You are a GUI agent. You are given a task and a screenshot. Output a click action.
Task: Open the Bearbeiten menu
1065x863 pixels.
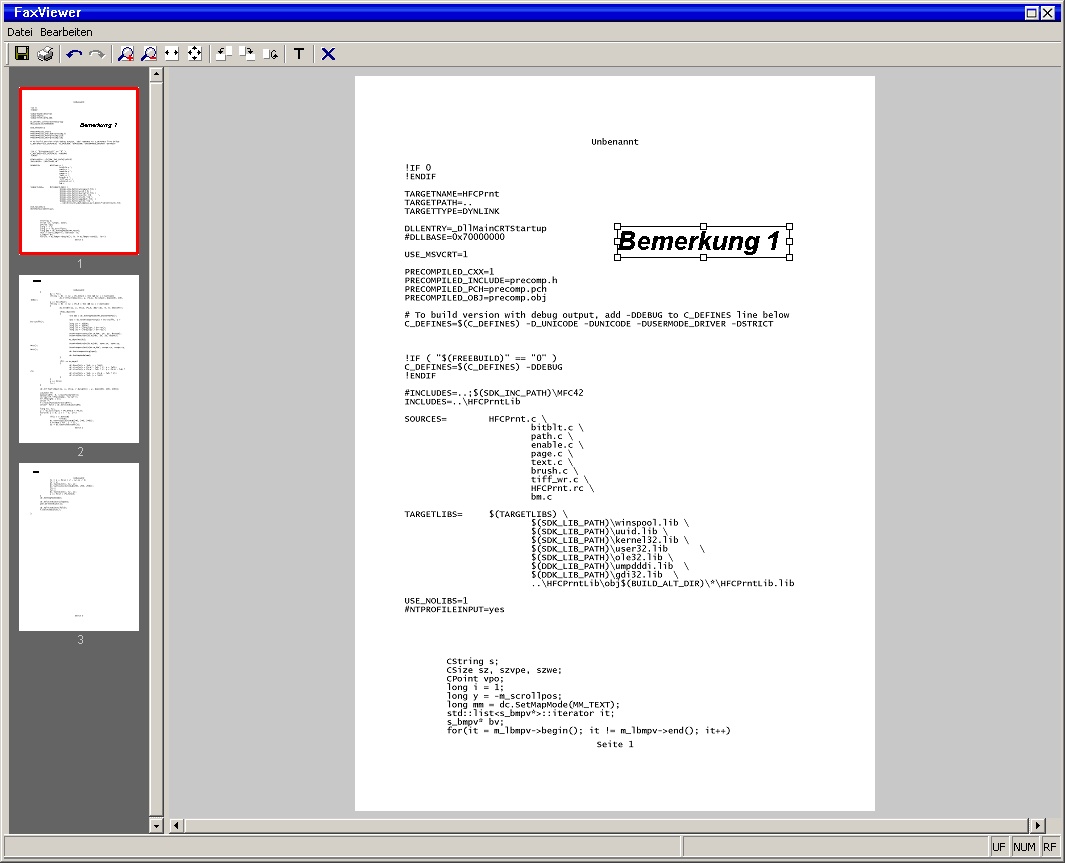pyautogui.click(x=66, y=32)
